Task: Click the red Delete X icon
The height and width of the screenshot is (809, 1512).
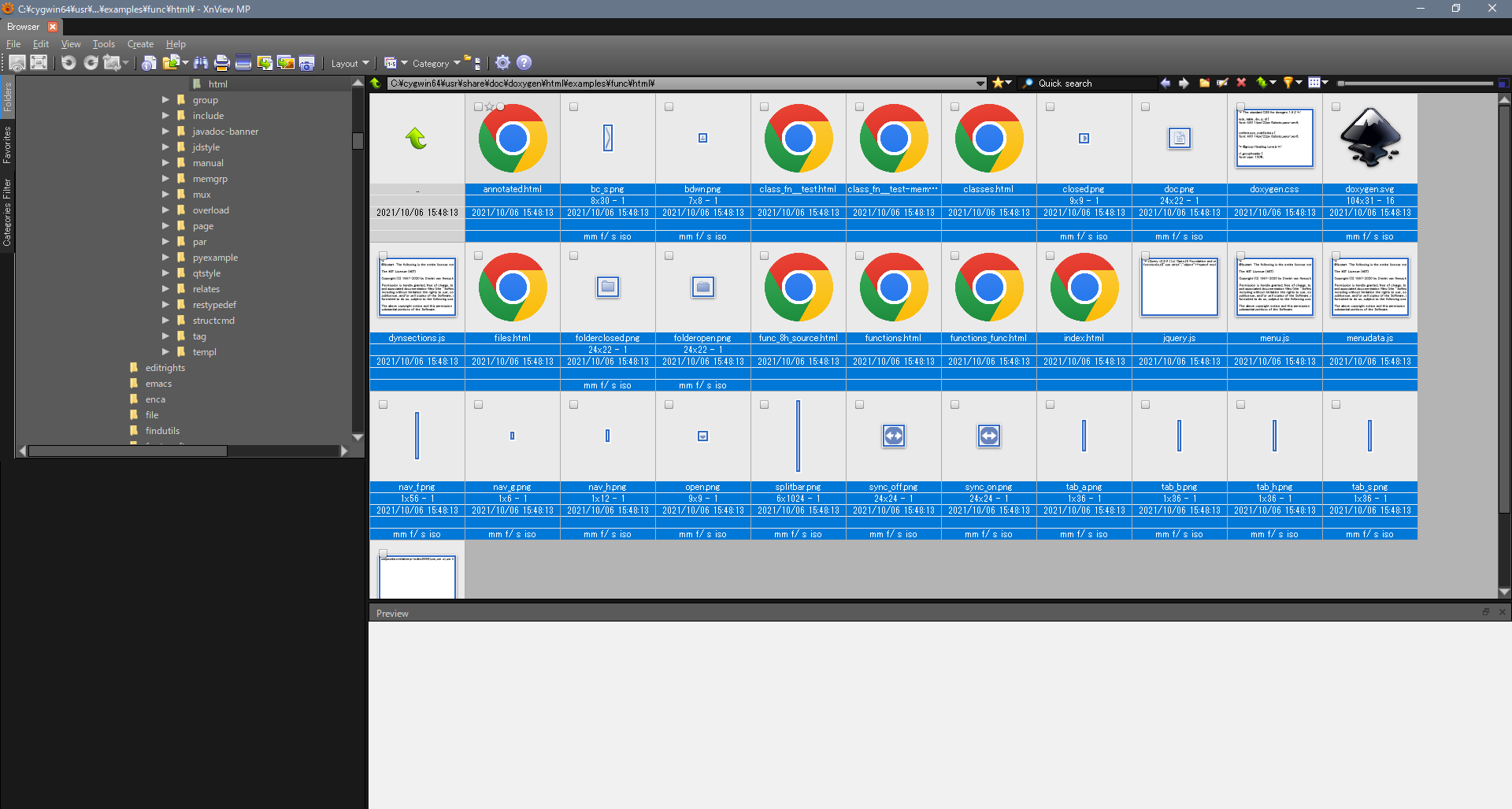Action: pyautogui.click(x=1242, y=83)
